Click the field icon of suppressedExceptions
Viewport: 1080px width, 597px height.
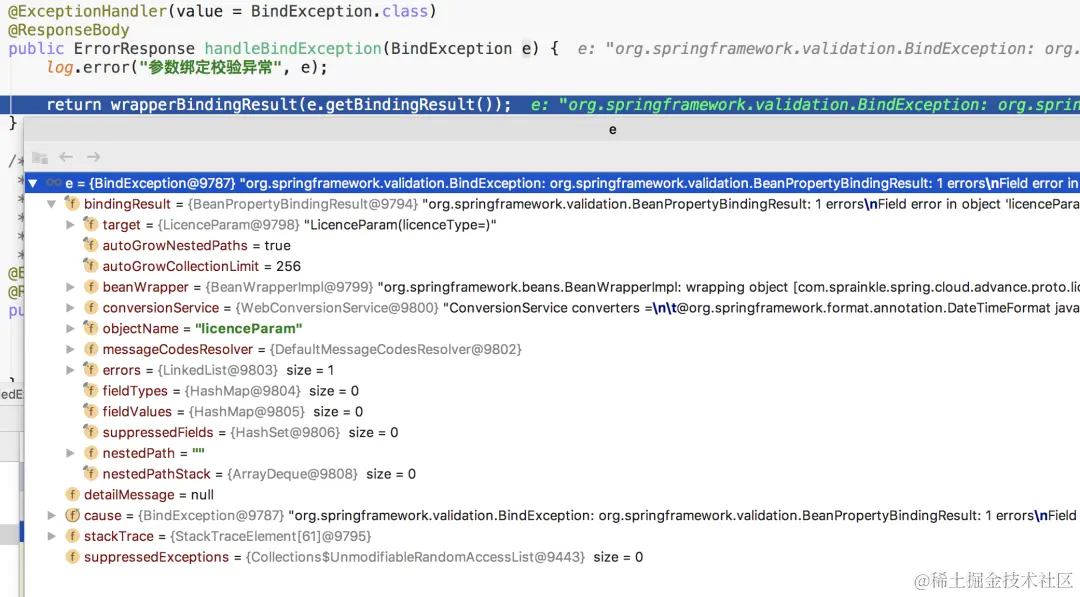pyautogui.click(x=72, y=556)
